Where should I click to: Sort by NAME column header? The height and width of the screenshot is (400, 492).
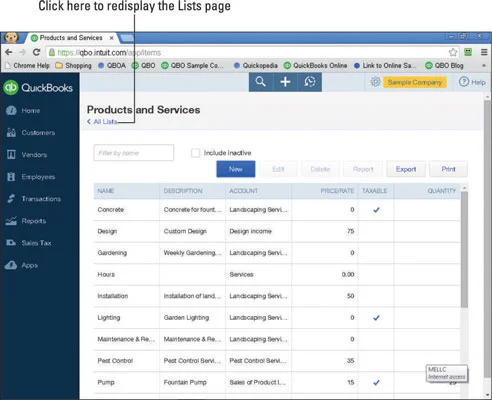tap(106, 191)
